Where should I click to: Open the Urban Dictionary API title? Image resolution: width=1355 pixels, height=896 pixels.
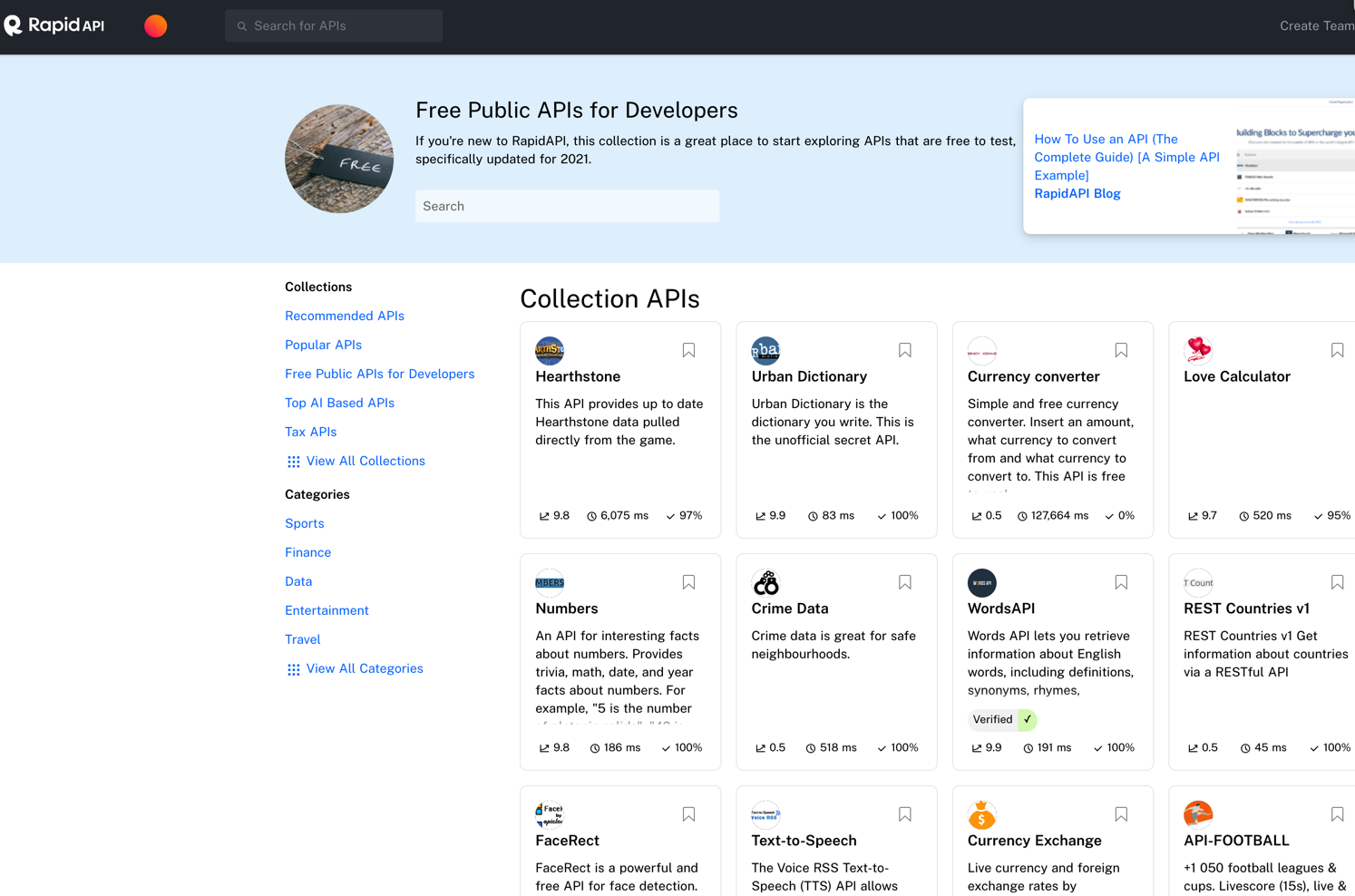click(x=809, y=376)
